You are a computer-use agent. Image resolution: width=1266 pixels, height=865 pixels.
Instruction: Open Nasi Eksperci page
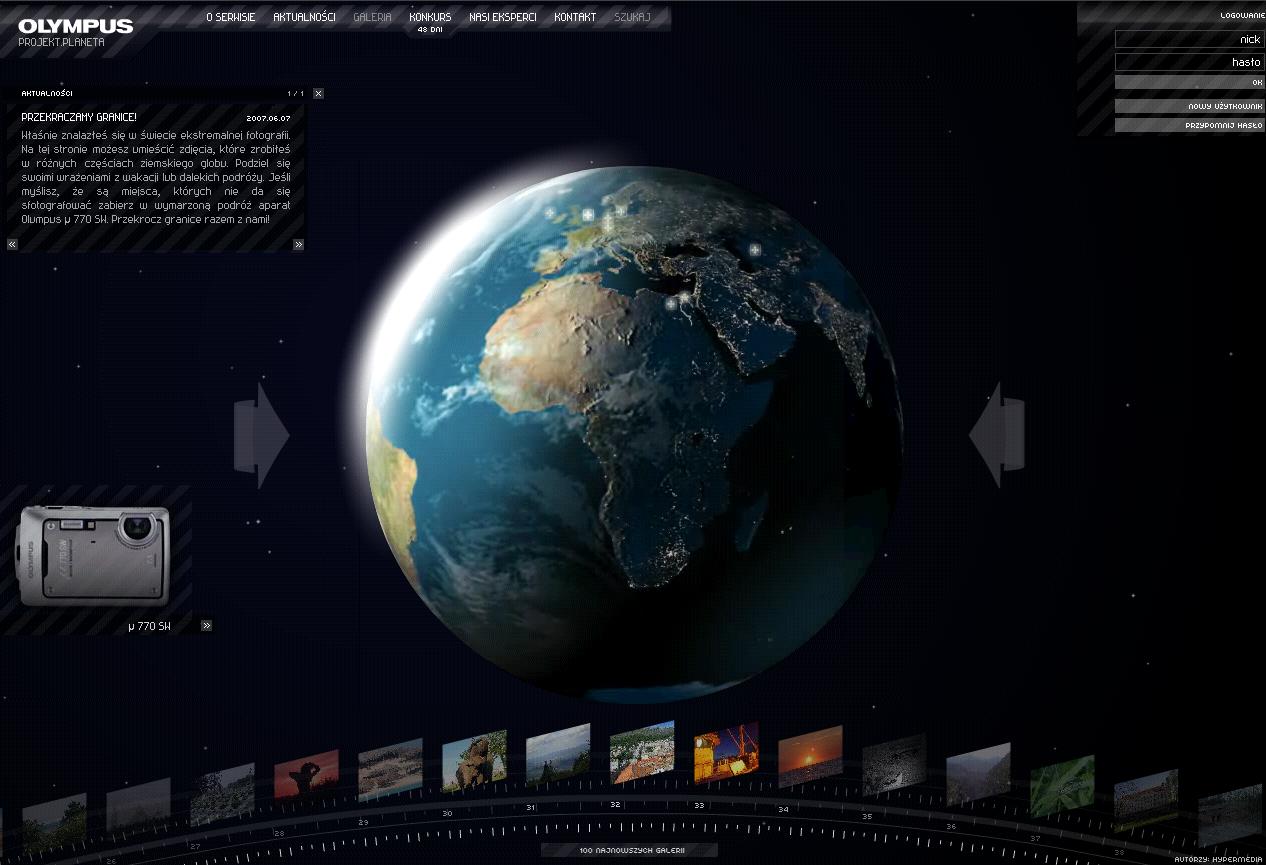point(502,17)
